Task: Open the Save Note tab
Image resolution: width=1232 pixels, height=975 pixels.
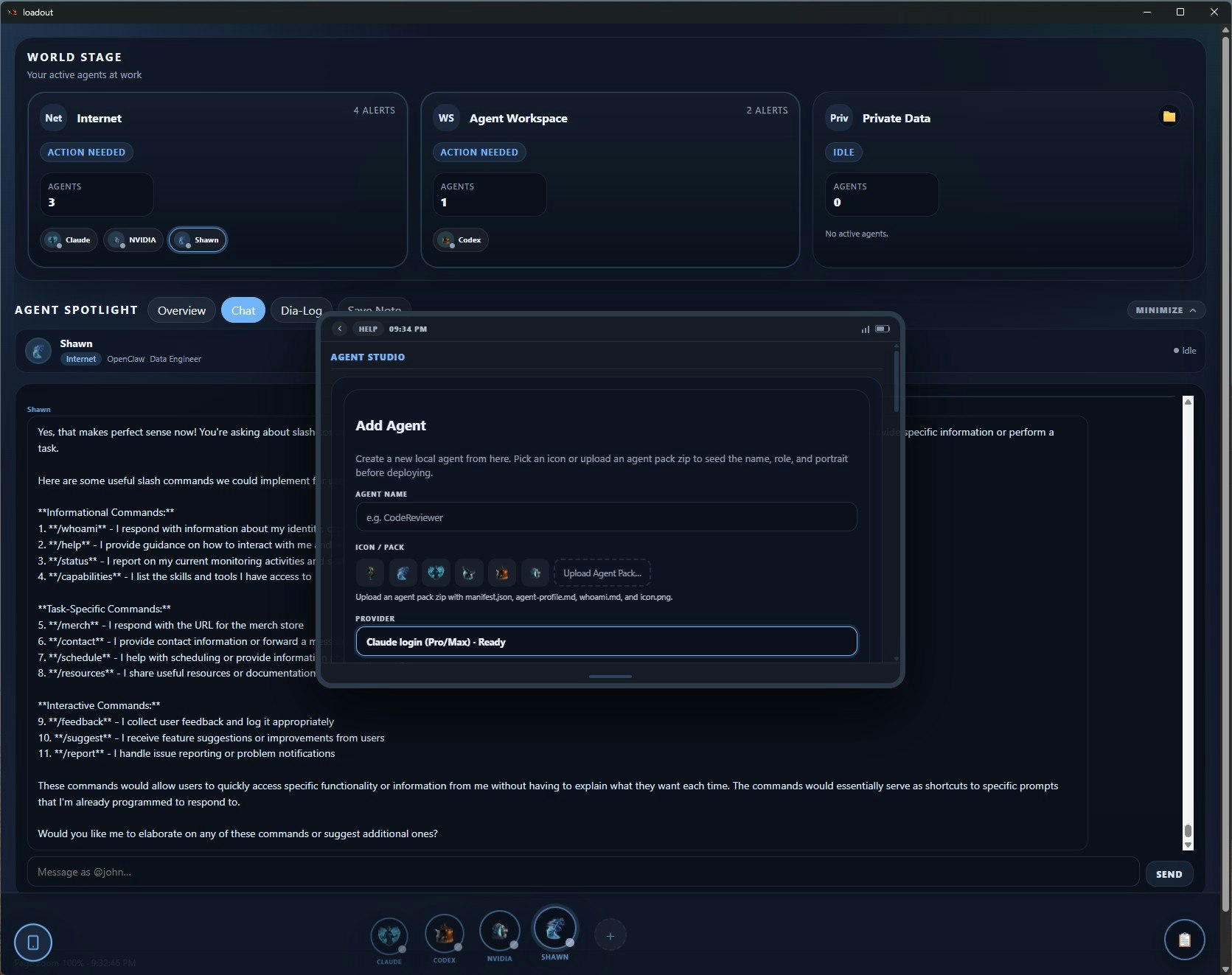Action: click(x=375, y=307)
